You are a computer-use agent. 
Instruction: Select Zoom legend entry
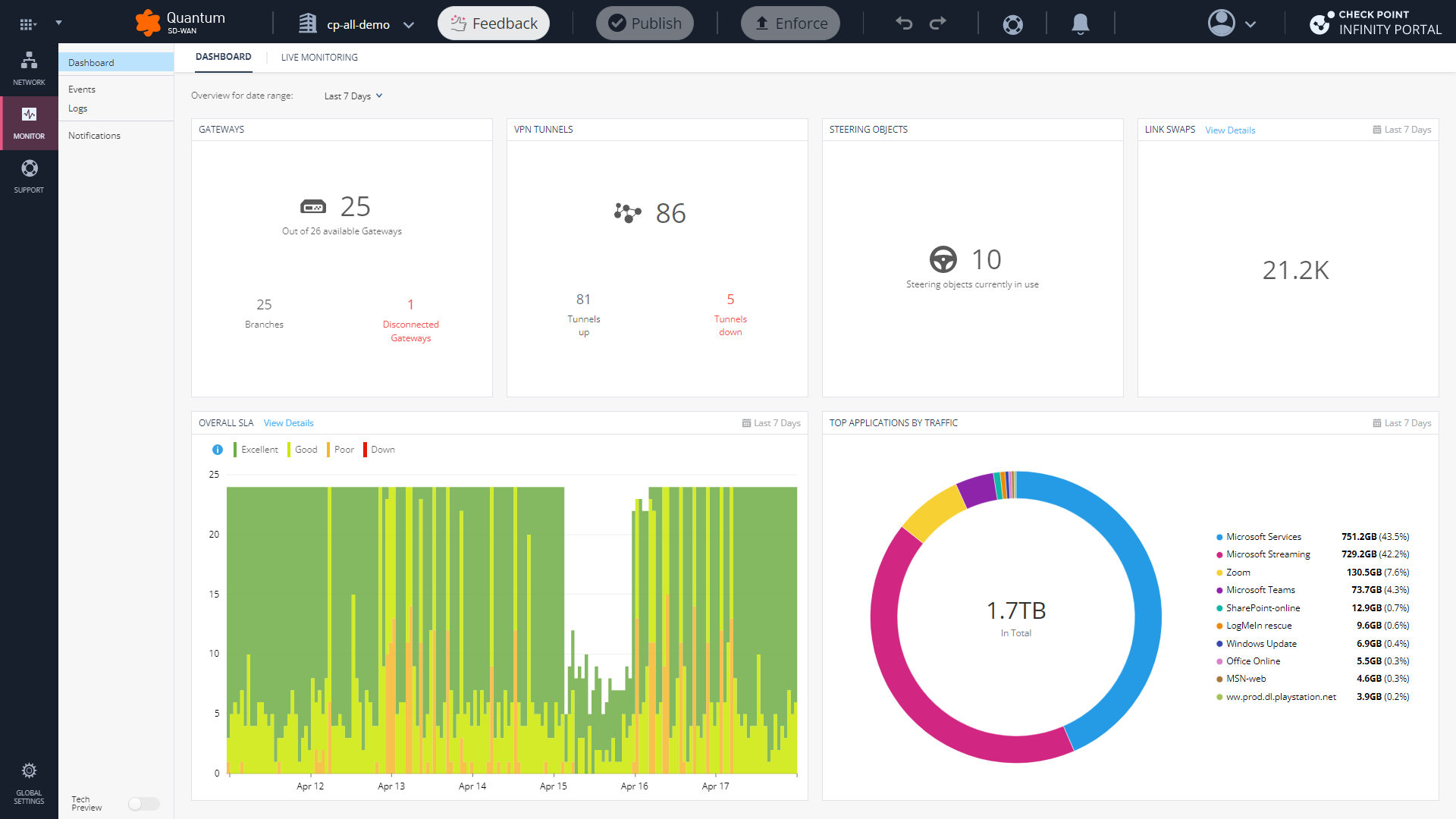click(1312, 573)
